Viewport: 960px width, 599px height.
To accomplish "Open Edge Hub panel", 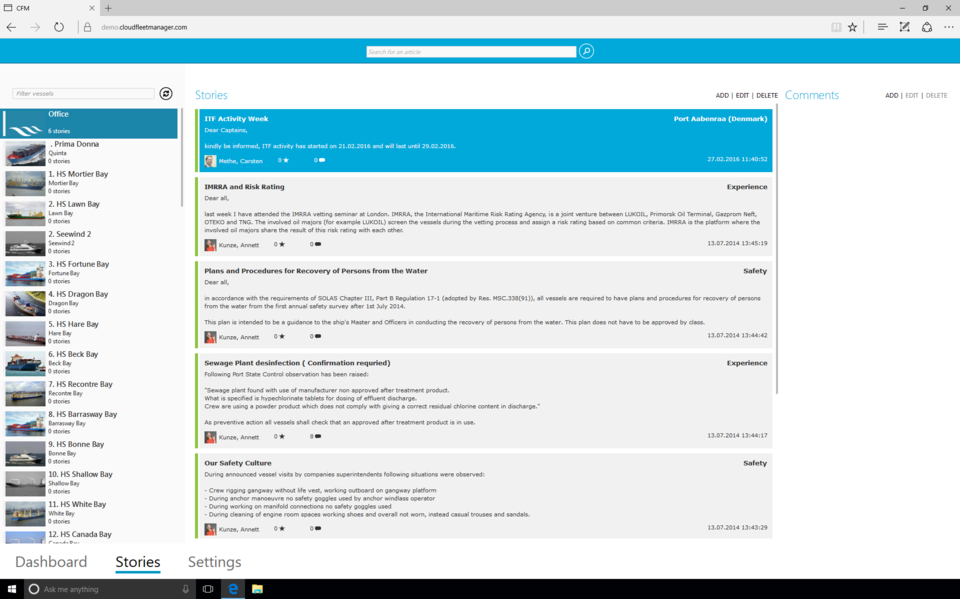I will click(882, 27).
